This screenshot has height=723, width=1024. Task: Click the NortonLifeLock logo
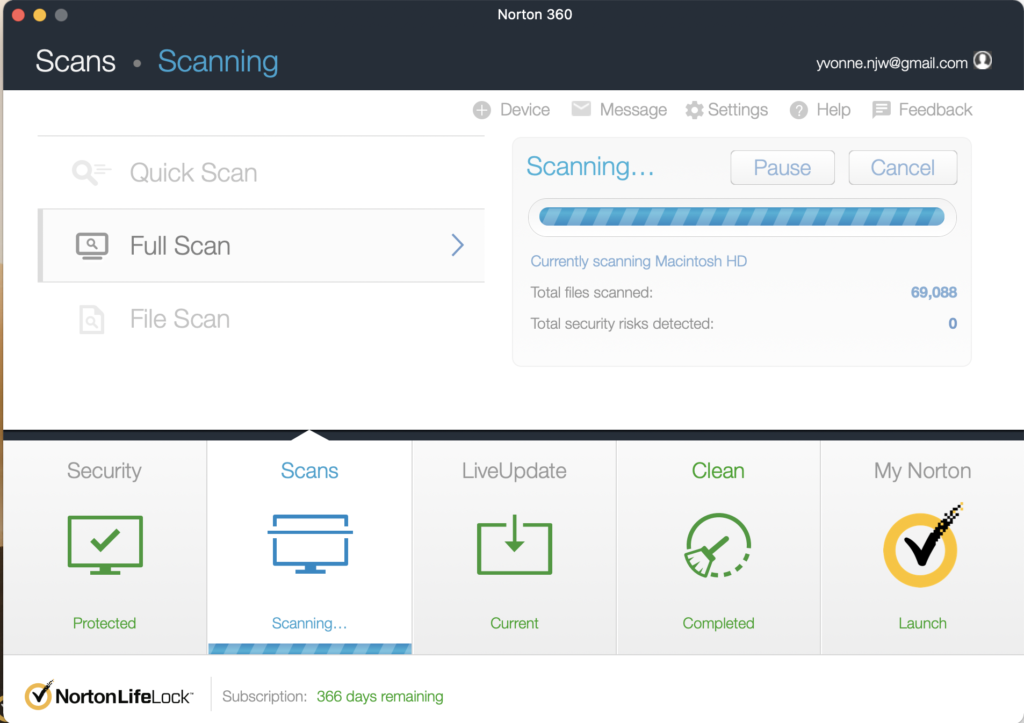click(x=108, y=695)
